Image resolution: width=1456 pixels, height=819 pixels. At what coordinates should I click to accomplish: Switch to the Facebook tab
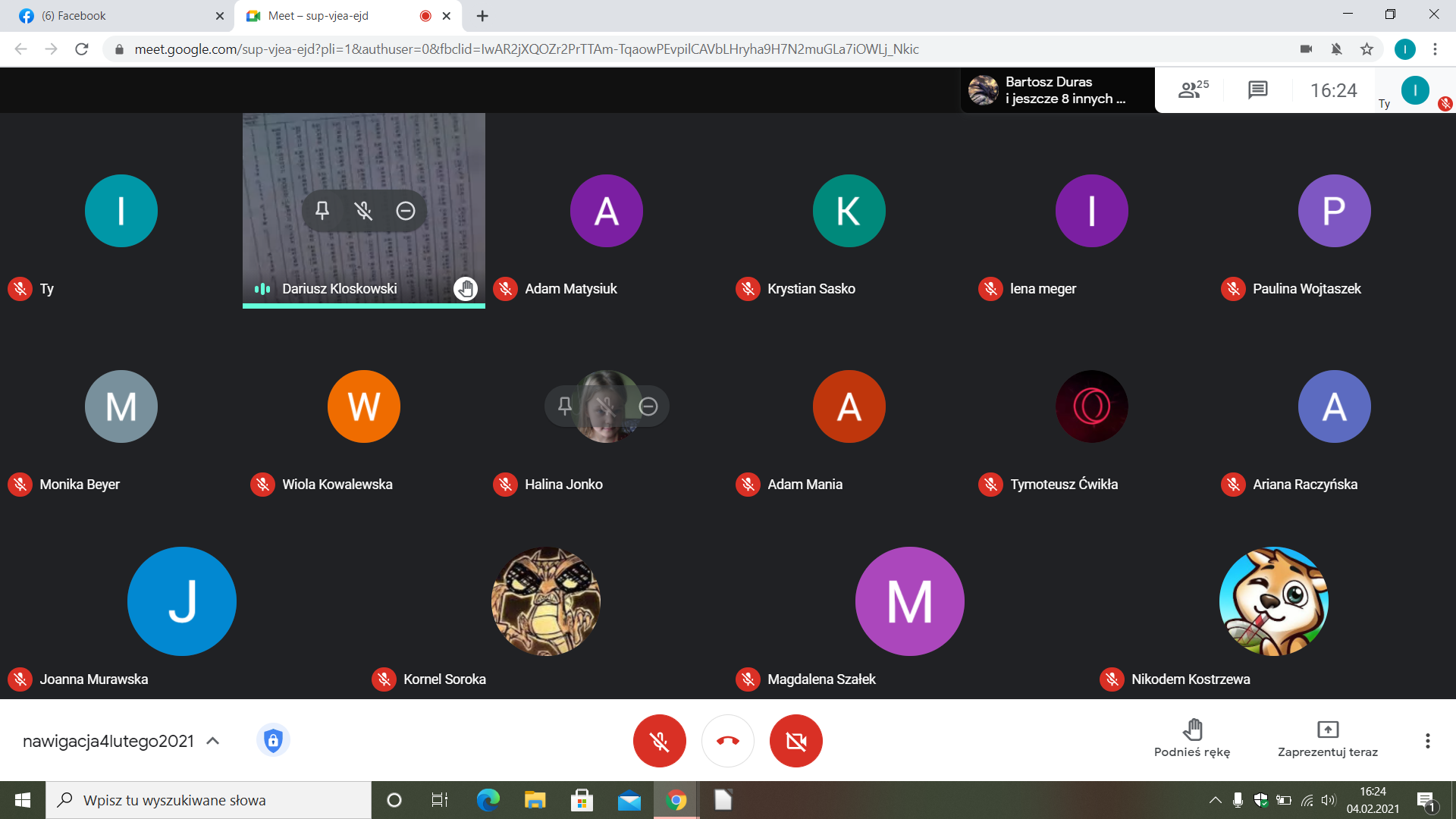point(114,16)
